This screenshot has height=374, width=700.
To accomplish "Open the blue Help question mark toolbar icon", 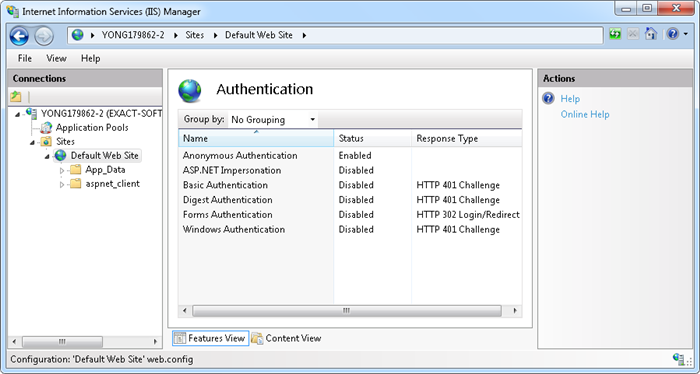I will (x=673, y=34).
